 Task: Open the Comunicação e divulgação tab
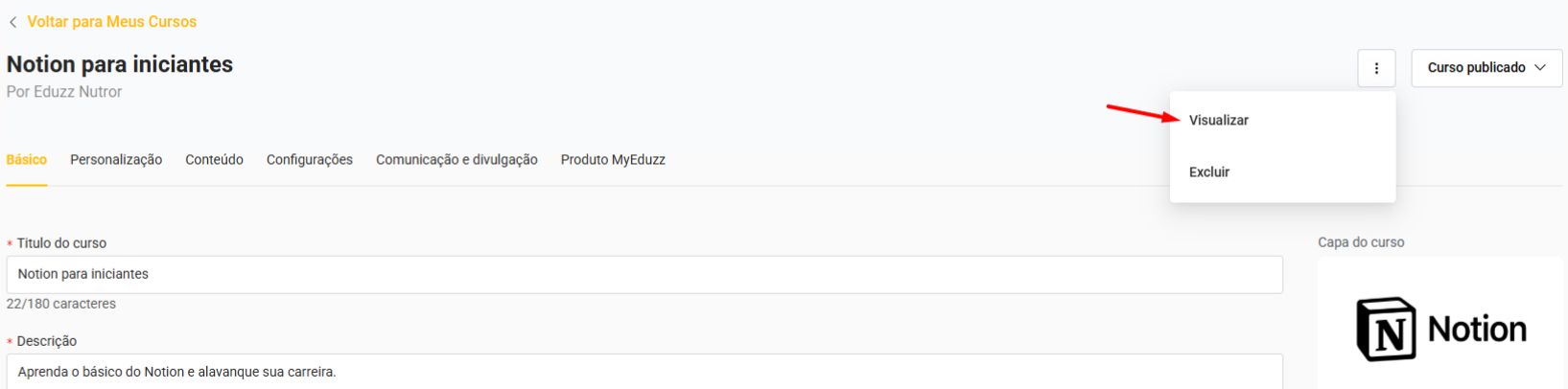coord(456,160)
